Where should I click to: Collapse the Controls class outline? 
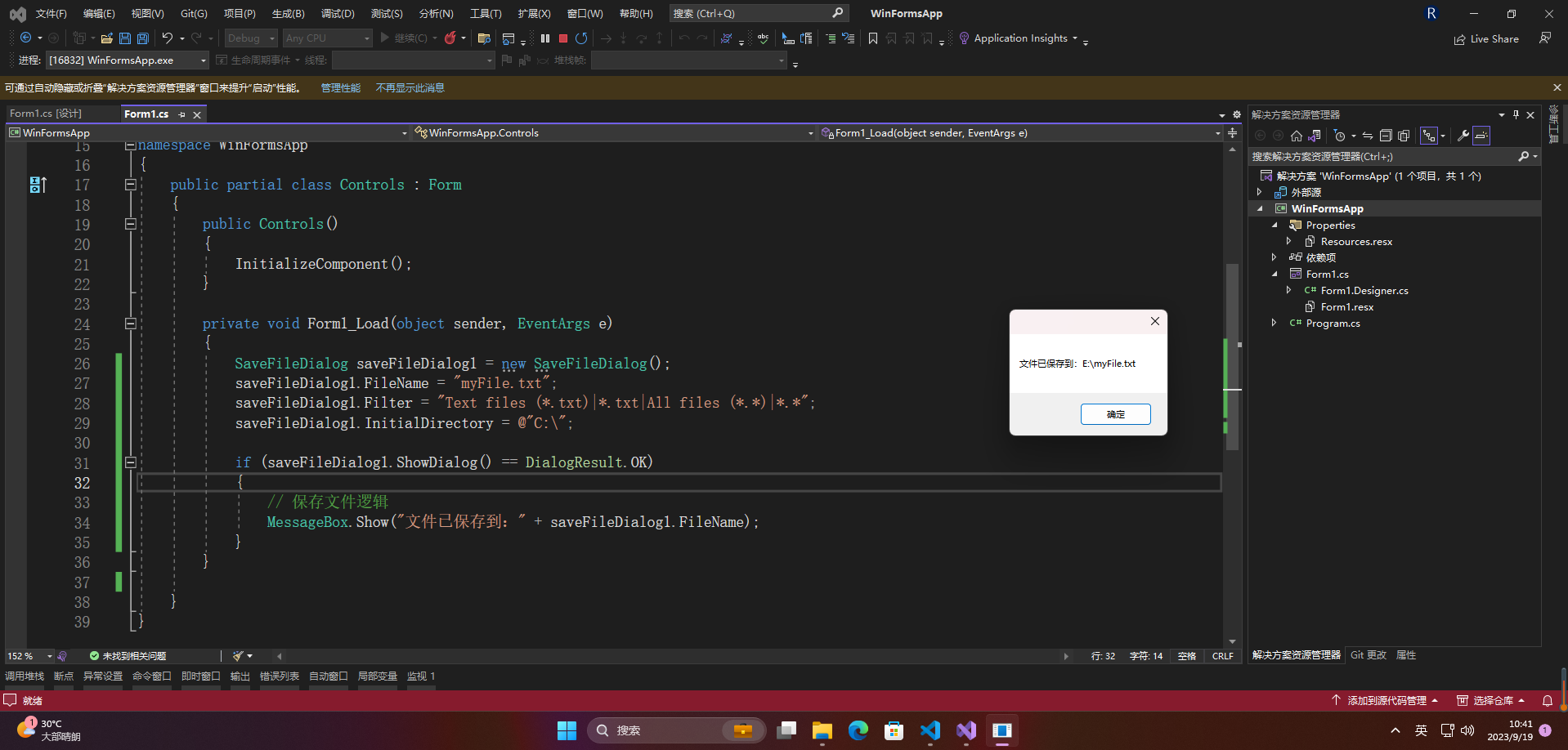click(x=130, y=185)
